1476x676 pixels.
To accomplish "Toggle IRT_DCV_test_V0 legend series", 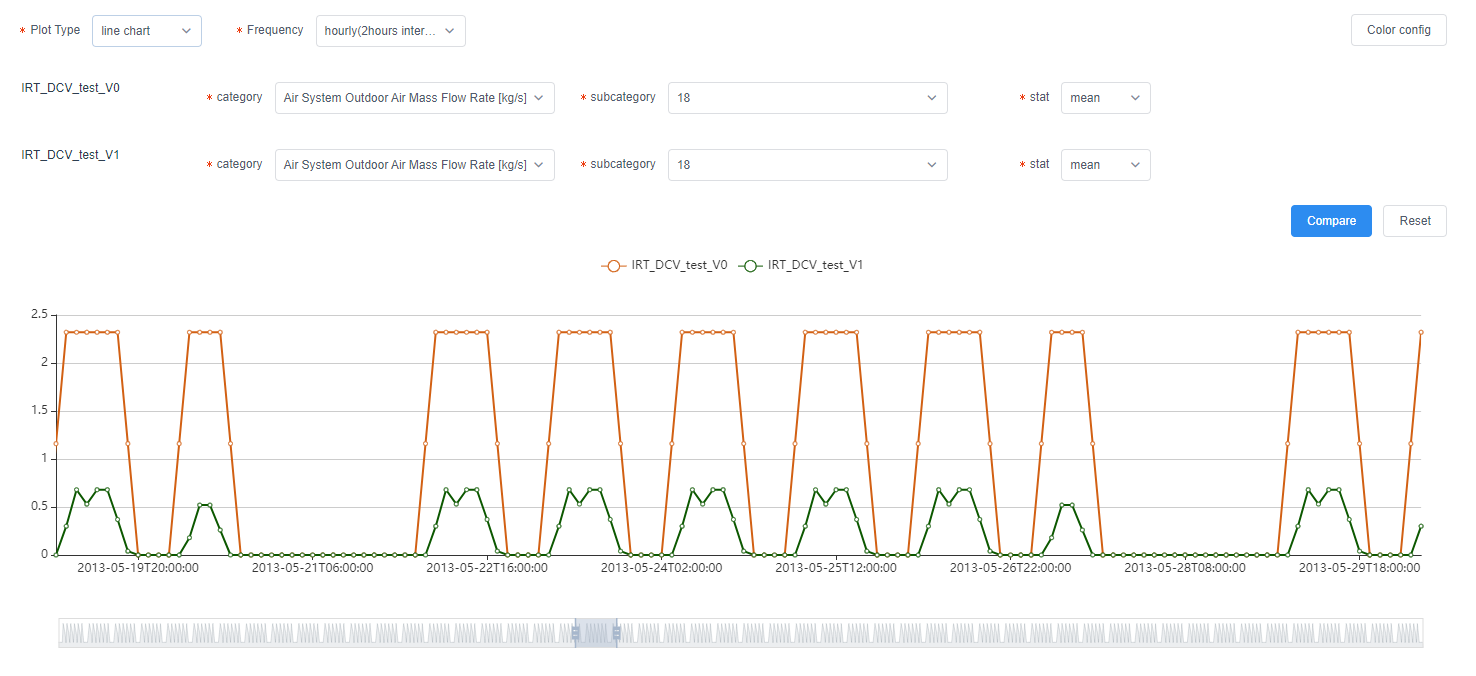I will pos(664,265).
